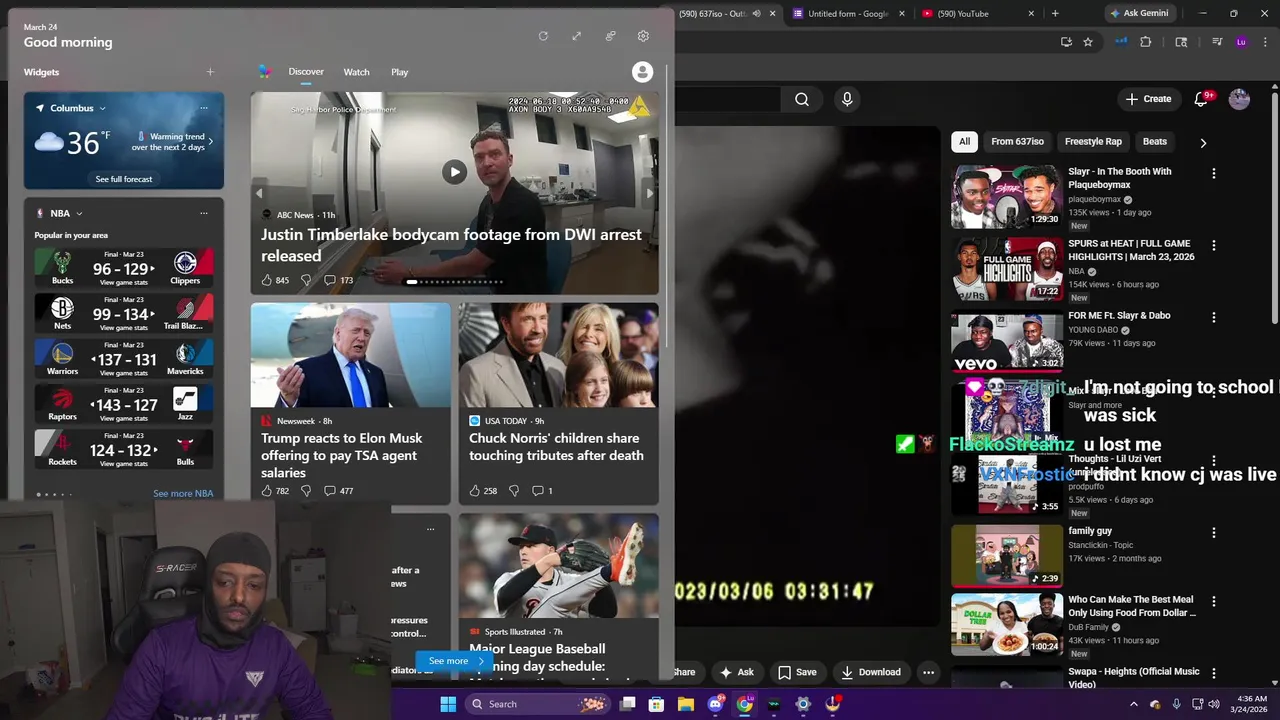Image resolution: width=1280 pixels, height=720 pixels.
Task: Open FOR ME Ft. Slayr & Dabo thumbnail
Action: click(1007, 341)
